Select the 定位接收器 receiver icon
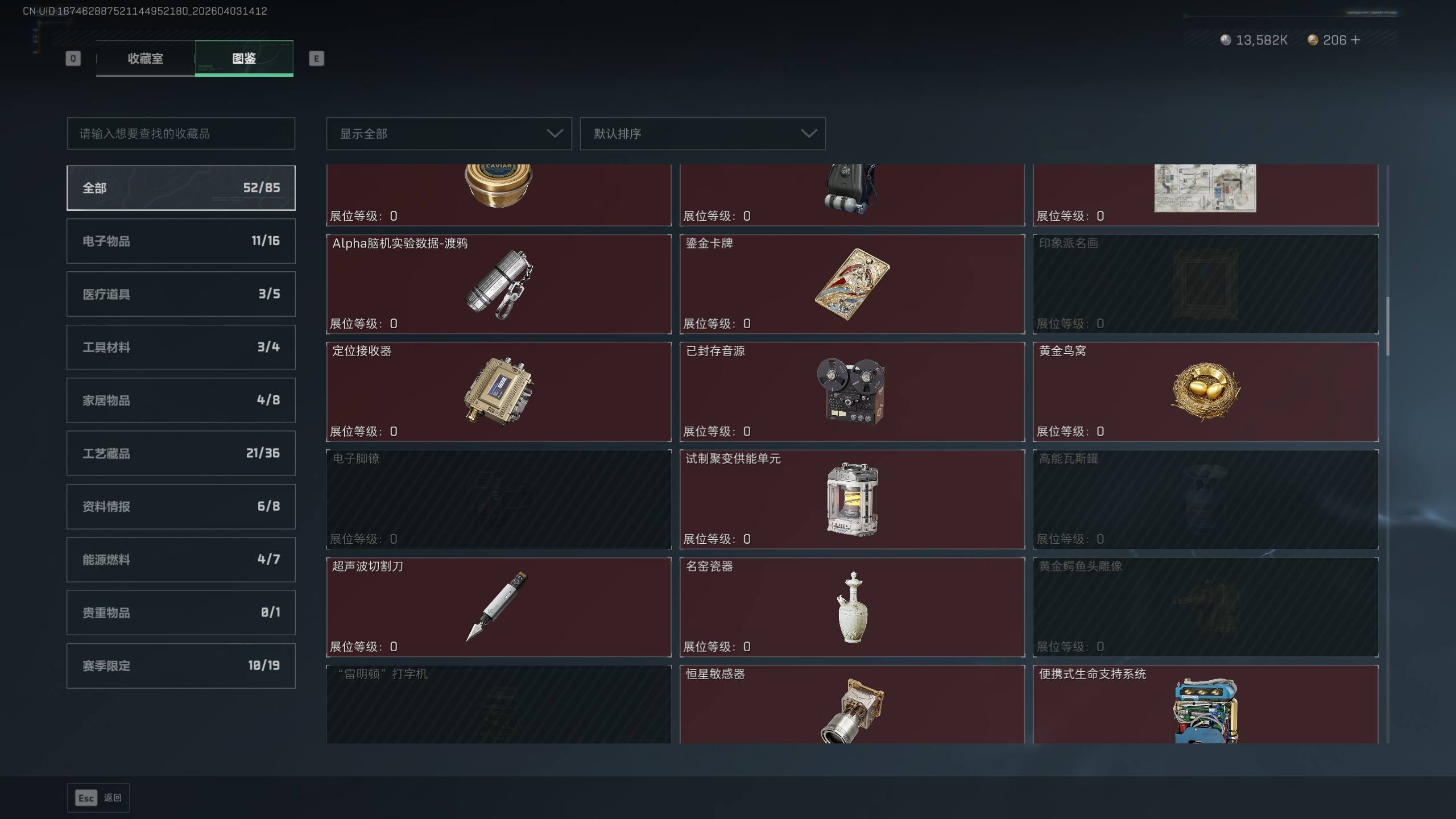 point(499,391)
